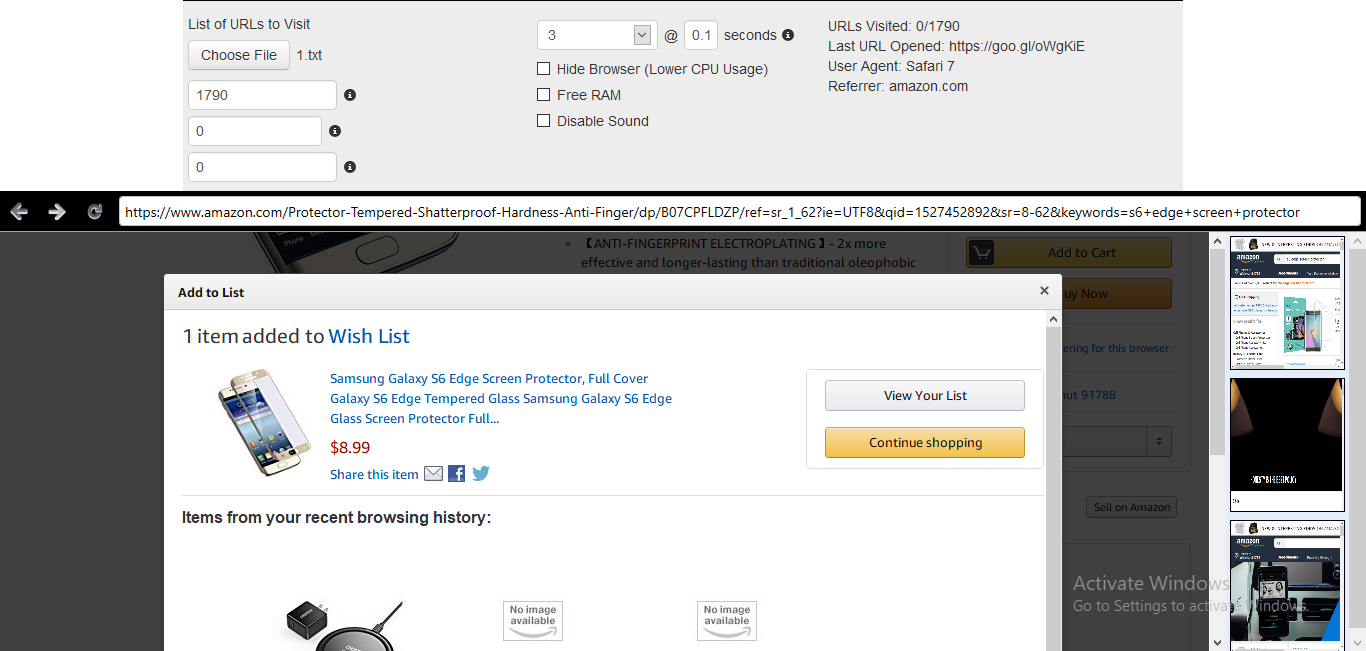
Task: Click the Choose File button
Action: coord(239,55)
